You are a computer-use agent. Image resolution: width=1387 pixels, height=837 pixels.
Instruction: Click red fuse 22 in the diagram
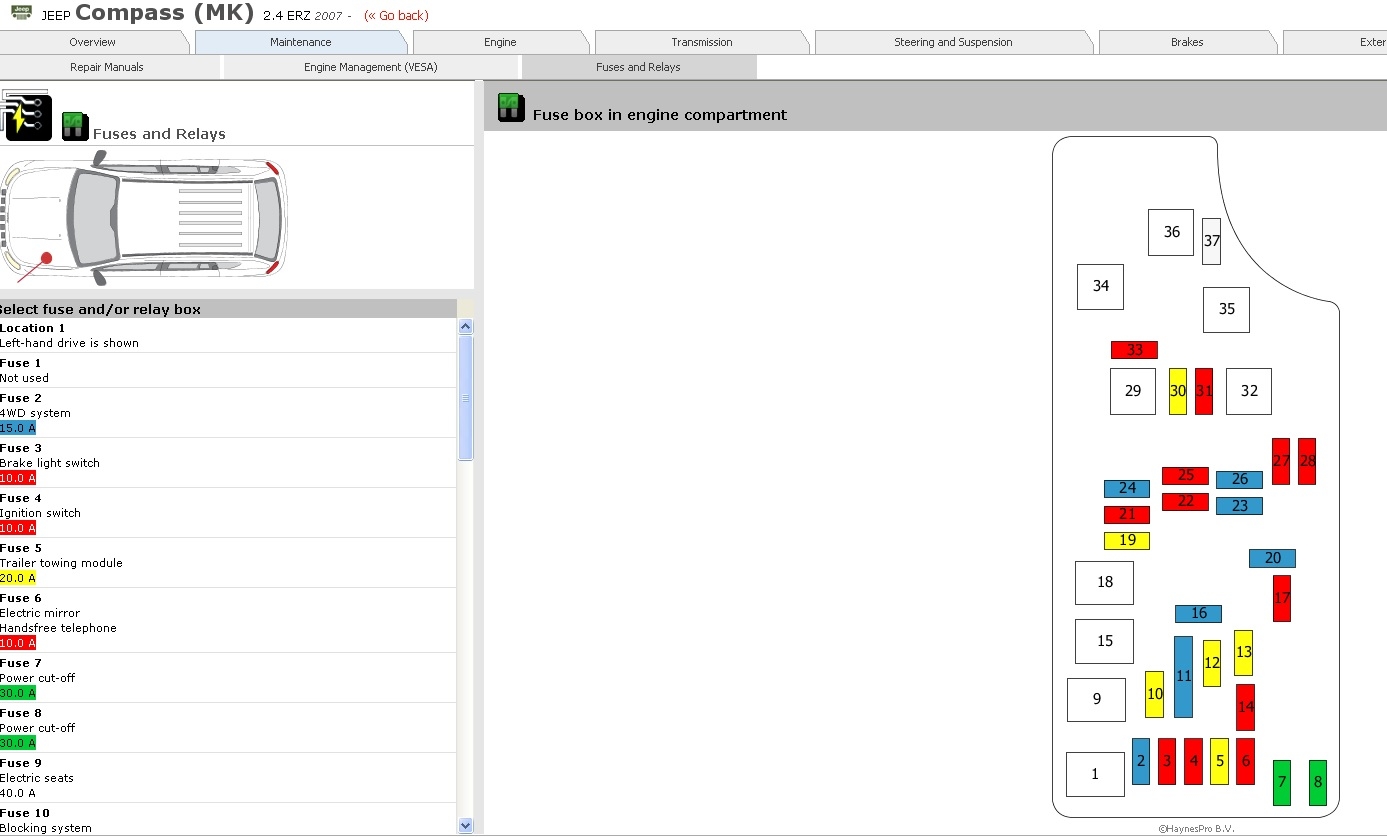1185,502
